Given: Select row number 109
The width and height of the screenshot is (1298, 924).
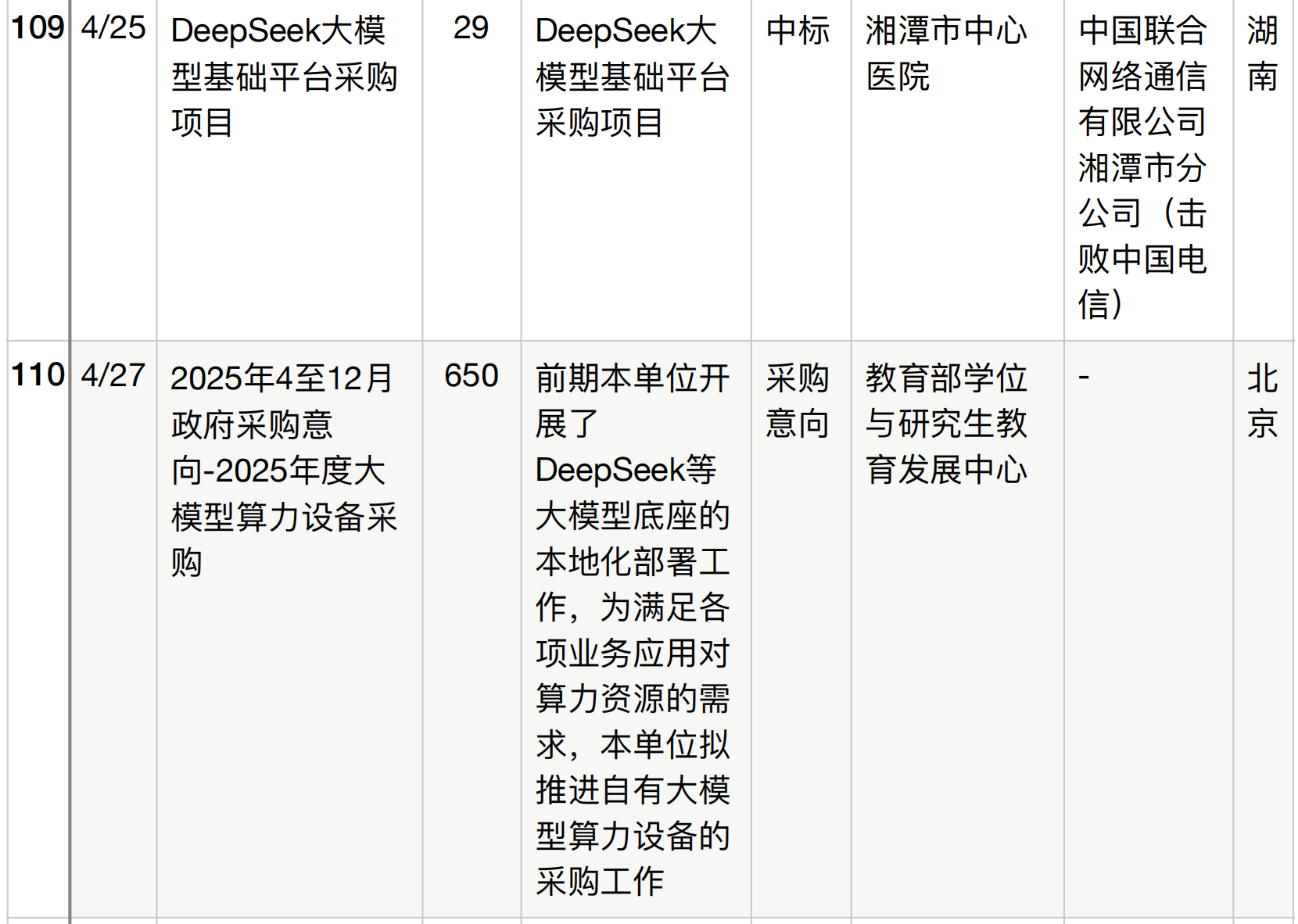Looking at the screenshot, I should (x=37, y=23).
